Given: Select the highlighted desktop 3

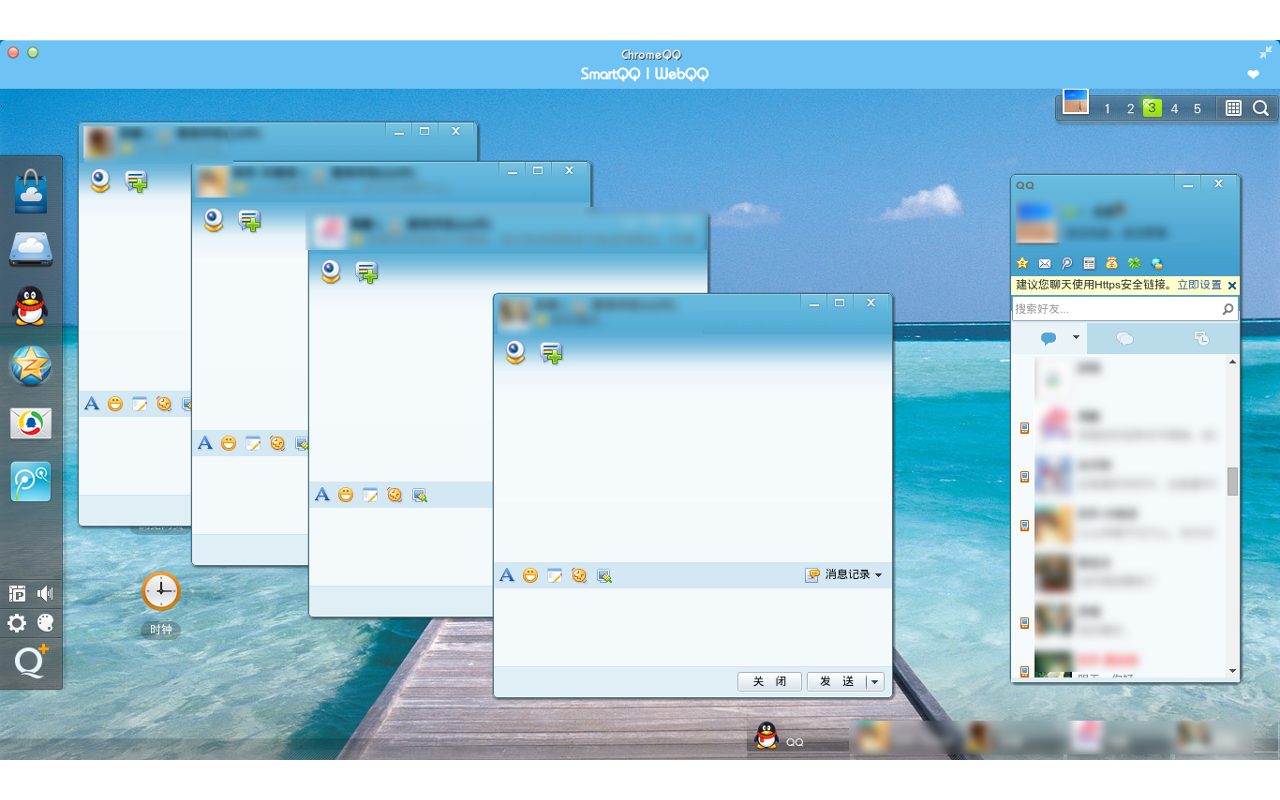Looking at the screenshot, I should (x=1152, y=108).
